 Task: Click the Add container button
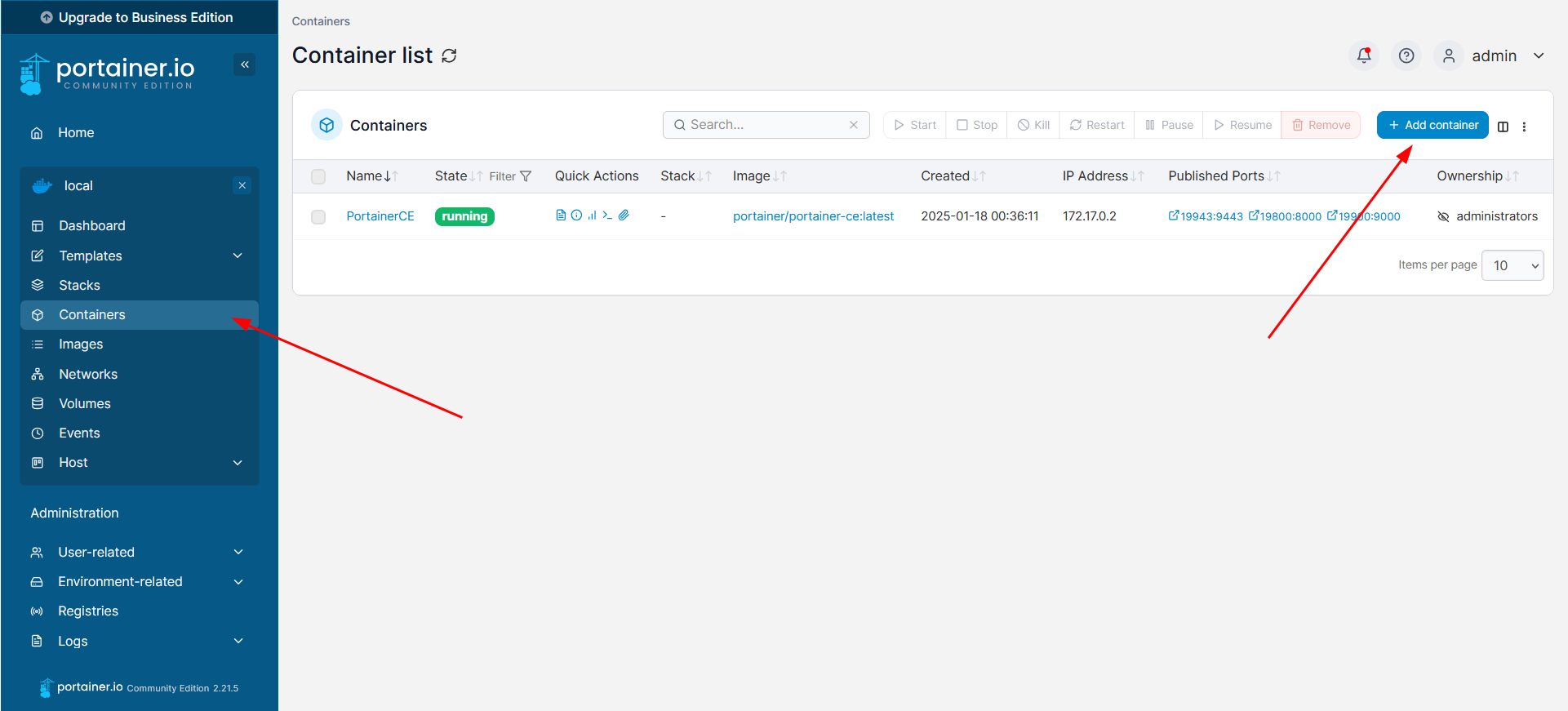1433,125
